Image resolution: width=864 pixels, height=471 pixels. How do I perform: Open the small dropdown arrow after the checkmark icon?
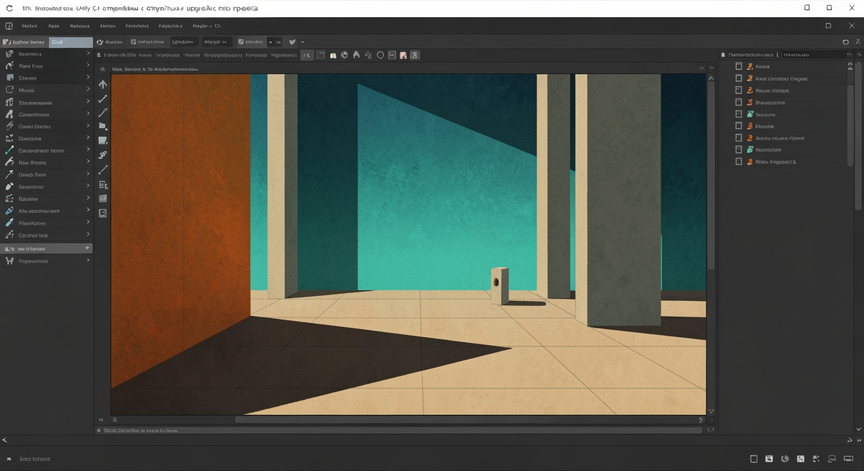[x=303, y=42]
